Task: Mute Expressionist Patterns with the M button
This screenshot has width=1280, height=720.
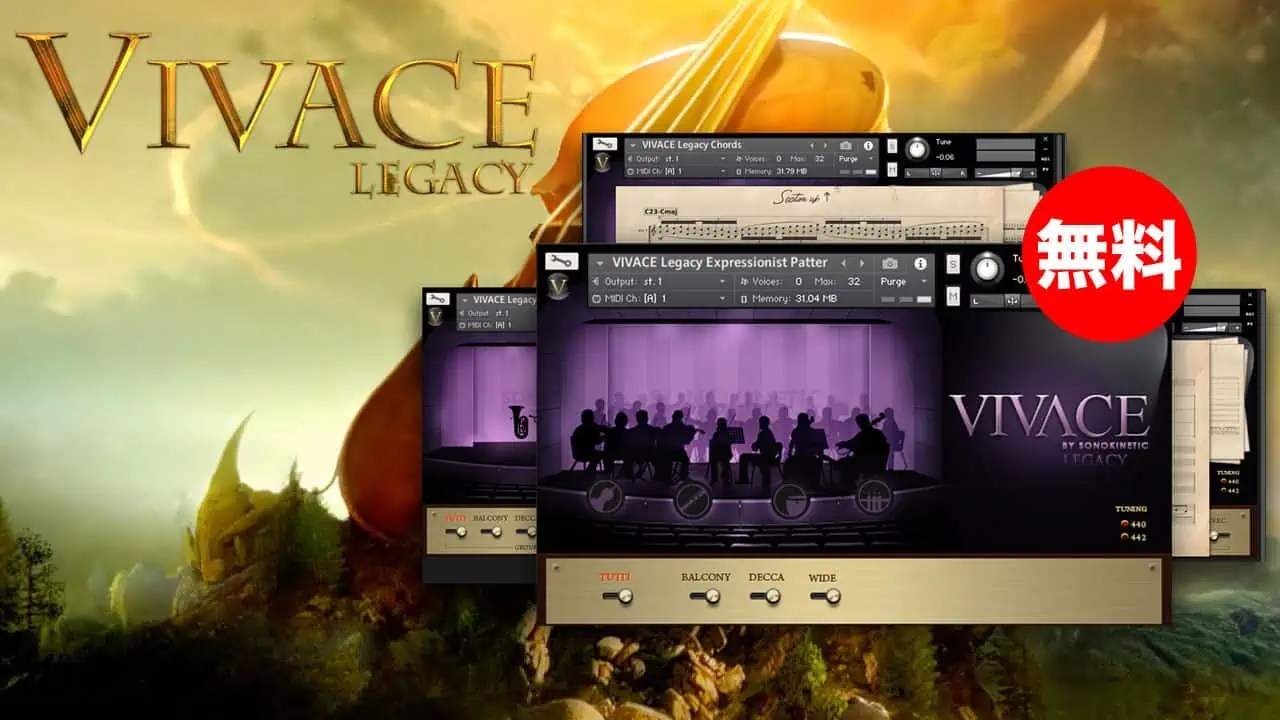Action: pyautogui.click(x=953, y=297)
